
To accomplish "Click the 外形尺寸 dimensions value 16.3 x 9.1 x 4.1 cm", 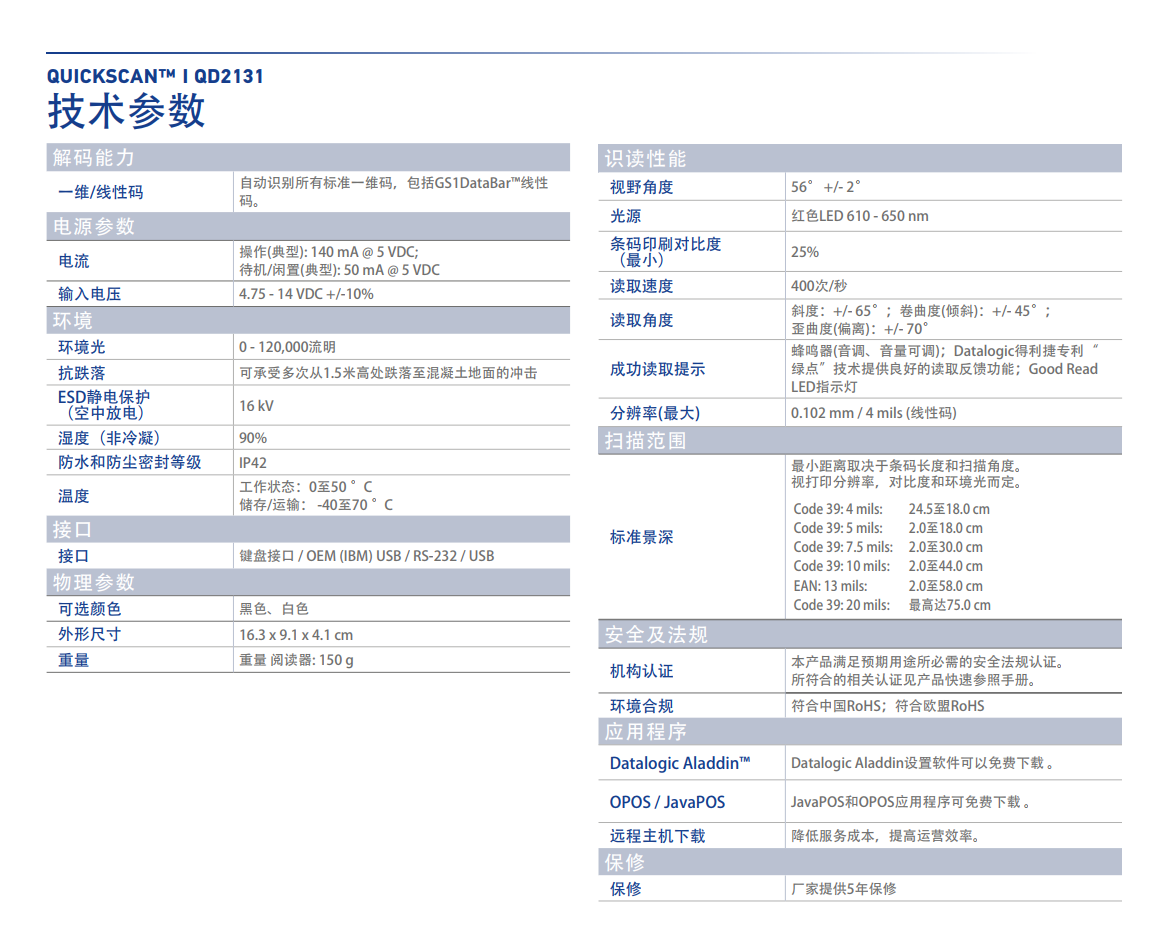I will pos(296,635).
